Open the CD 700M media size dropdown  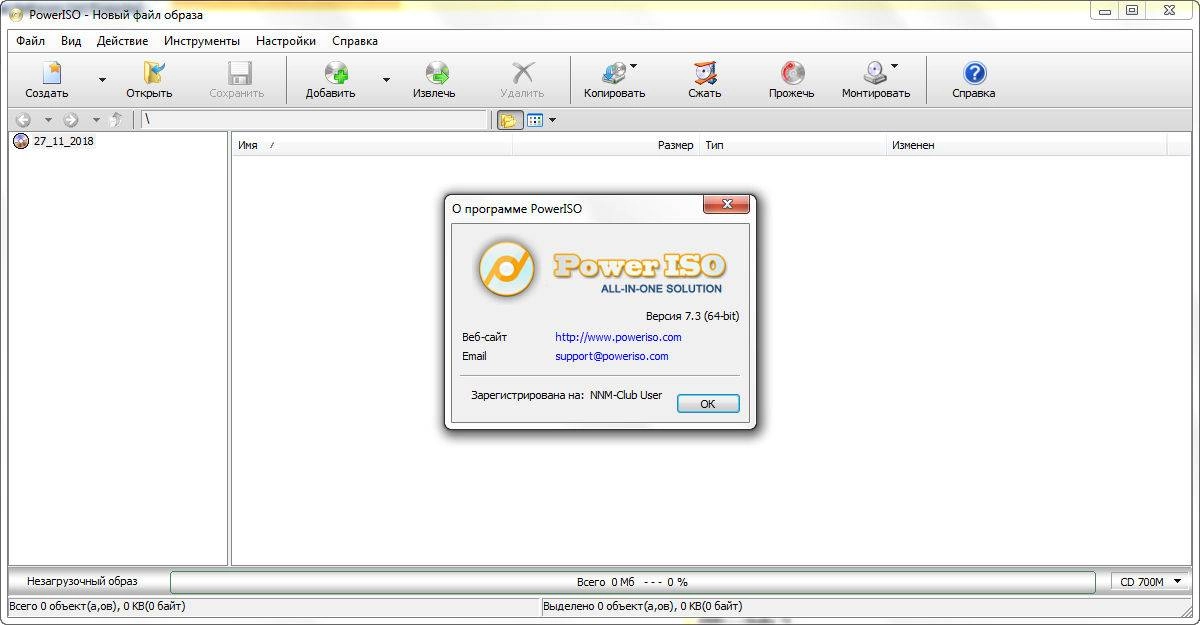click(1151, 581)
